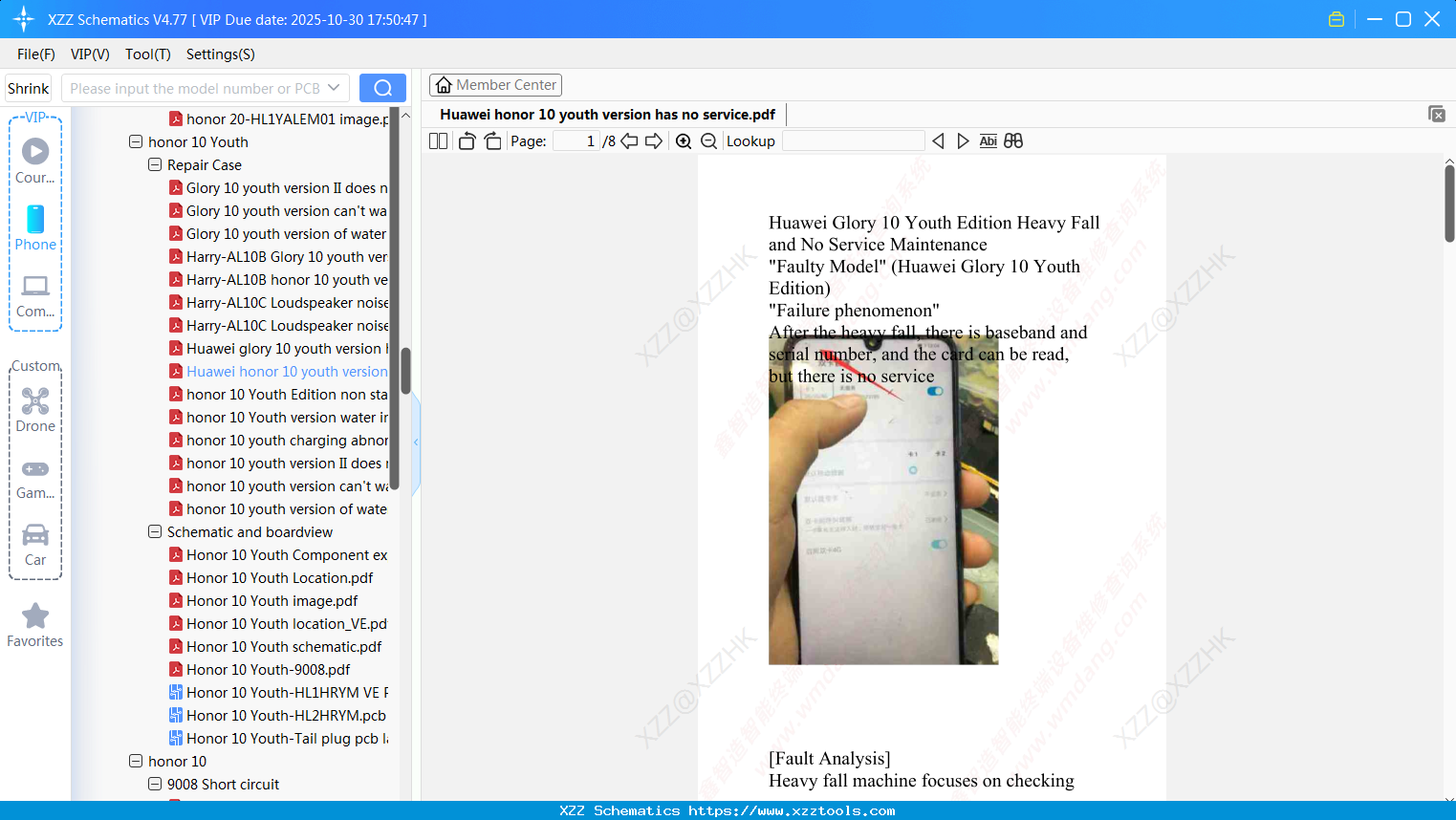Image resolution: width=1456 pixels, height=820 pixels.
Task: Open honor 20-HL1YALEM01 image file
Action: click(278, 119)
